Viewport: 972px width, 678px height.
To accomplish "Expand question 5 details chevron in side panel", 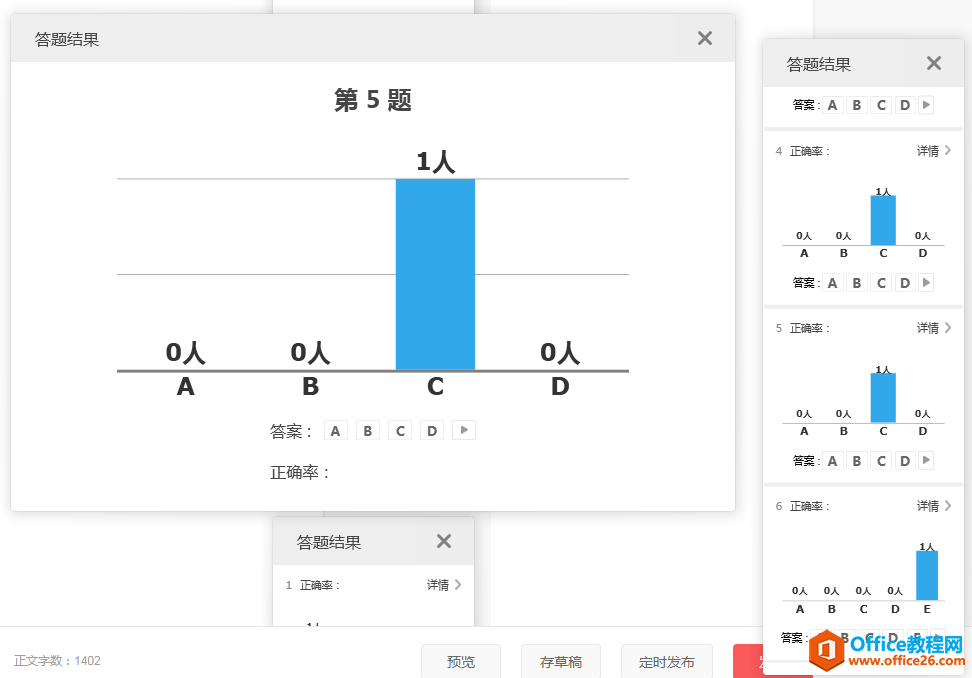I will (948, 328).
